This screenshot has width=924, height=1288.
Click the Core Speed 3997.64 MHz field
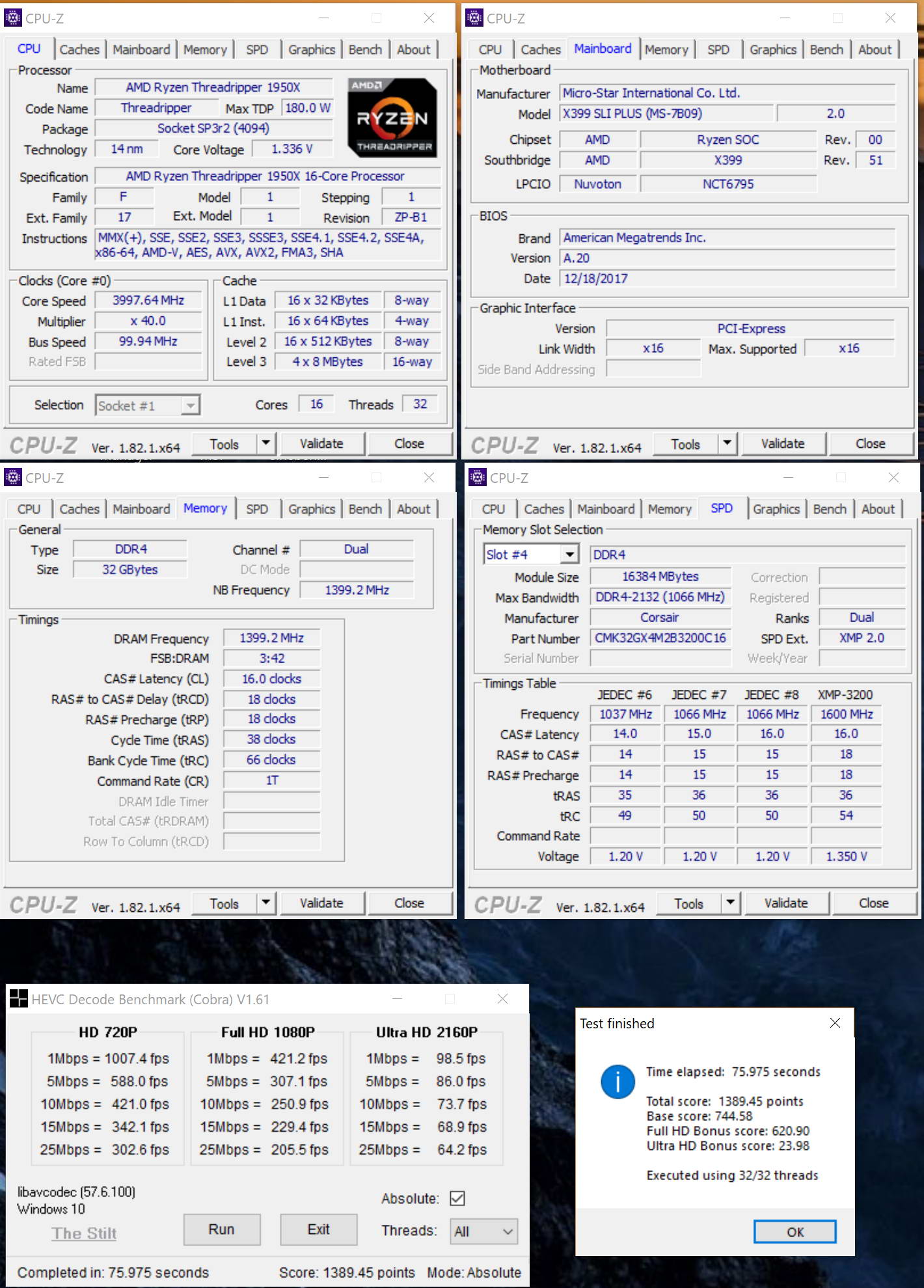pyautogui.click(x=148, y=301)
